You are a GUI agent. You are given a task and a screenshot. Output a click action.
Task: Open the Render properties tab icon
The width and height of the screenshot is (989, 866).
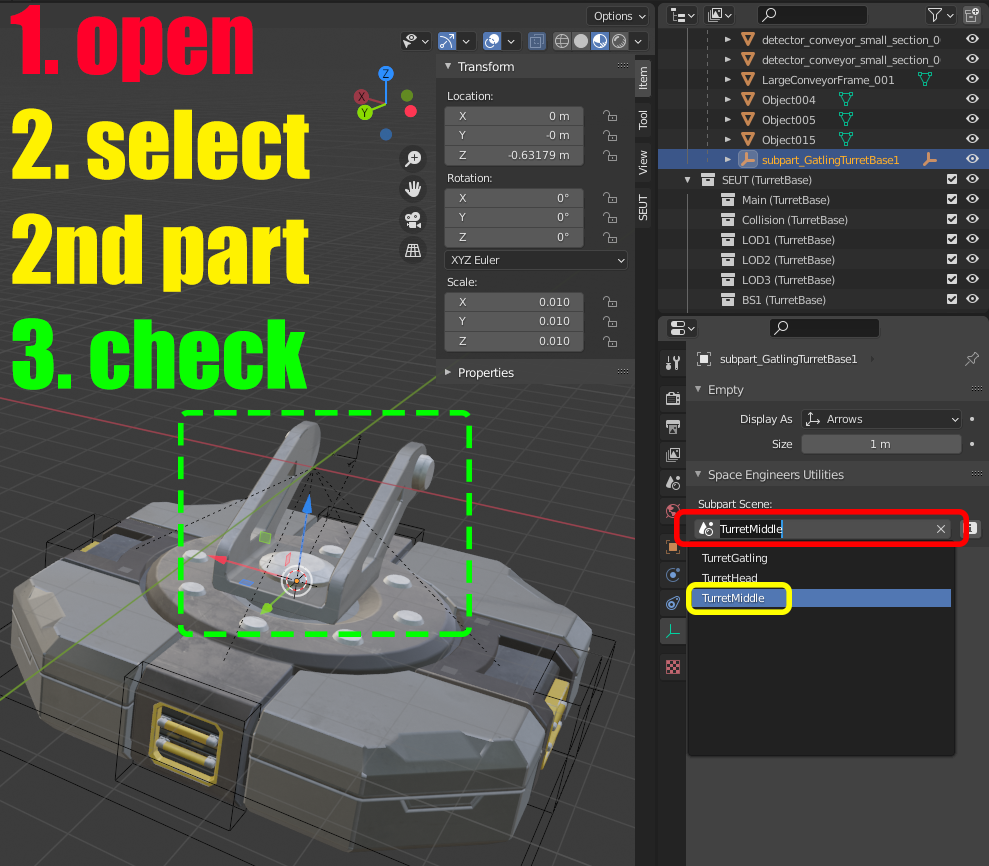point(673,398)
